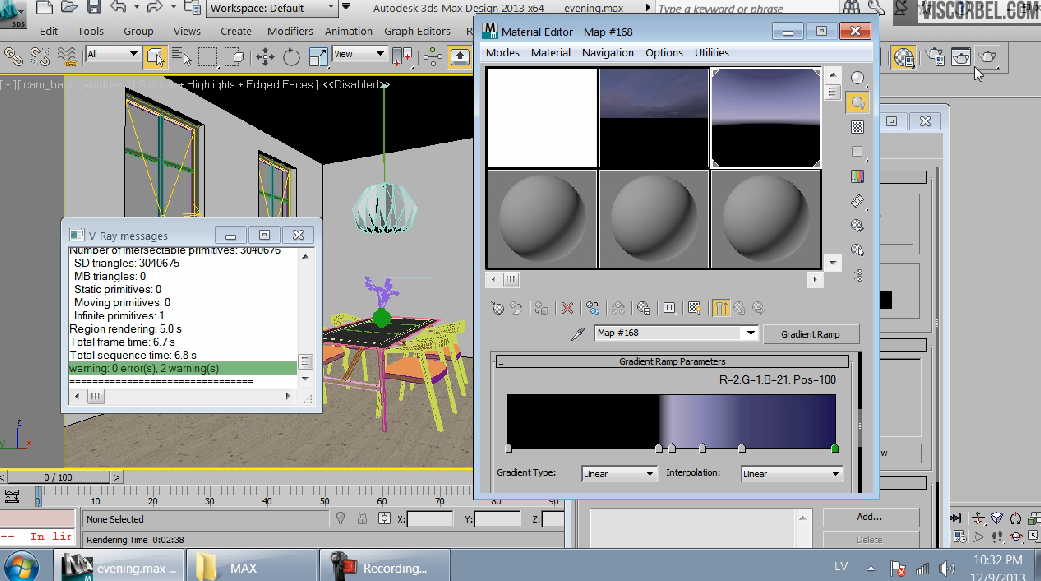Open Sample Type flyout in Material Editor
1041x581 pixels.
point(858,78)
